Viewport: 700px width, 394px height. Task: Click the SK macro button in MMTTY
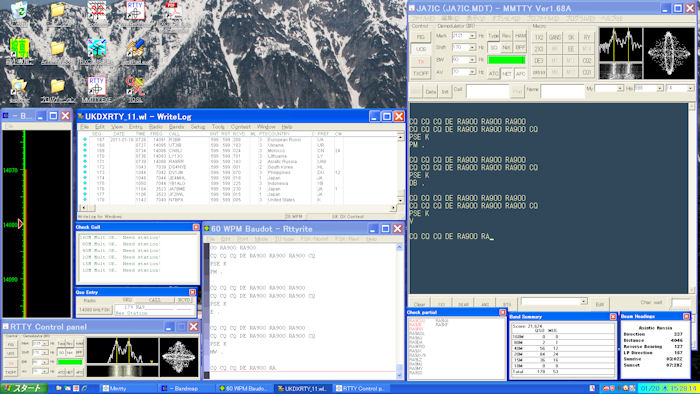[x=571, y=37]
